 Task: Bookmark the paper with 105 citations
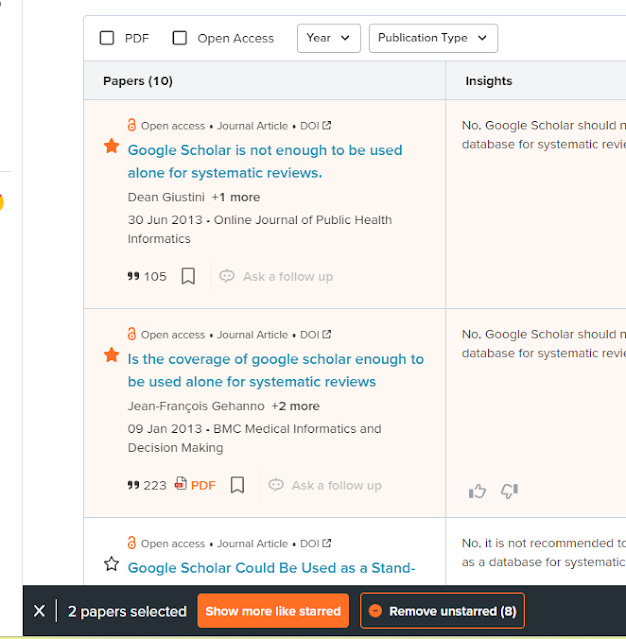pyautogui.click(x=188, y=276)
